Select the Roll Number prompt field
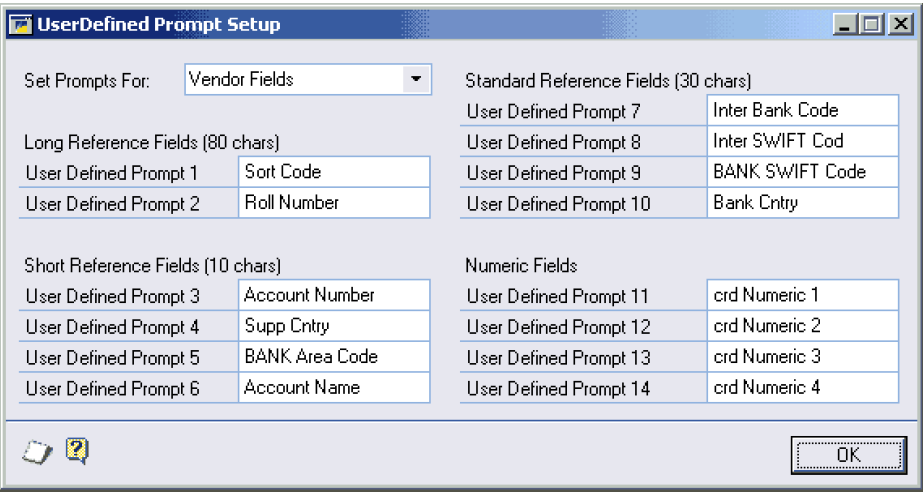Screen dimensions: 923x492 tap(334, 203)
